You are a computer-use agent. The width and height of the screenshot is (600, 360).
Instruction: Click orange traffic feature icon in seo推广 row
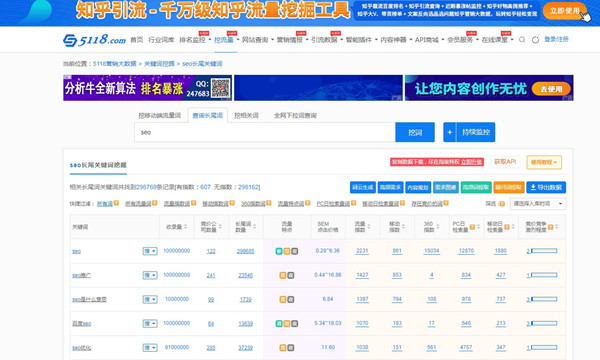(283, 275)
